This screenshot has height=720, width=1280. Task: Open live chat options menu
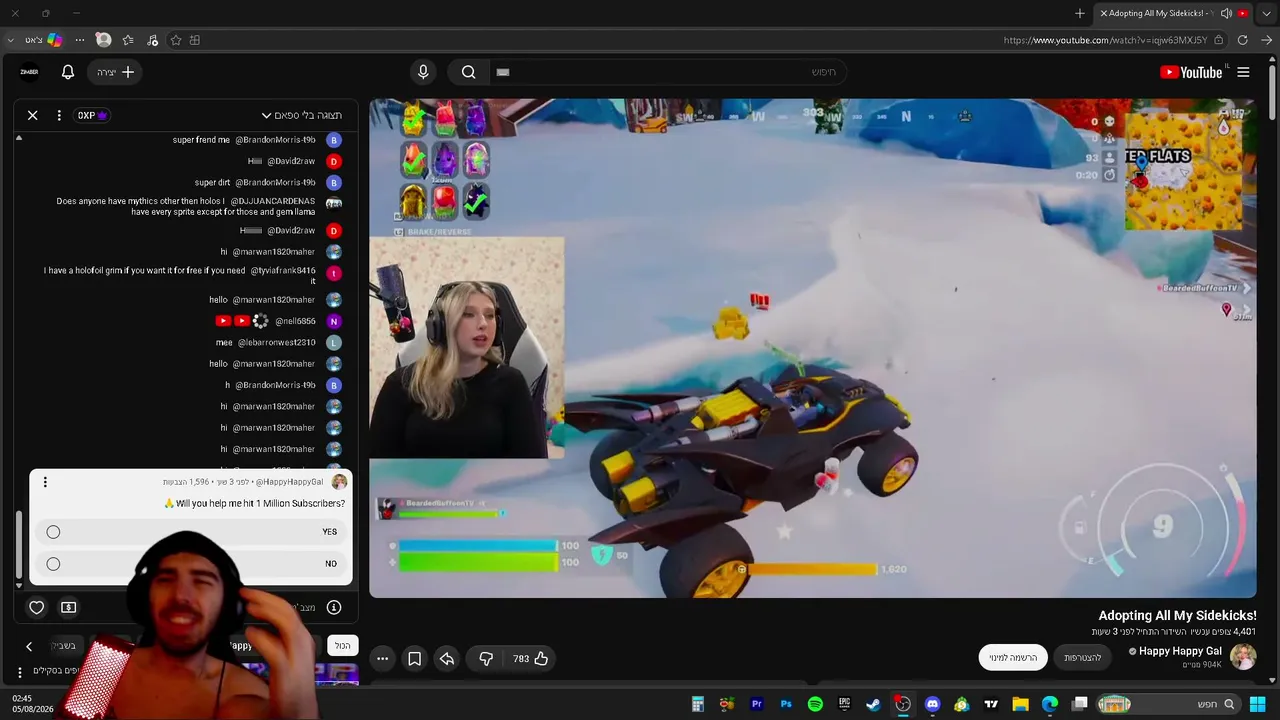59,115
